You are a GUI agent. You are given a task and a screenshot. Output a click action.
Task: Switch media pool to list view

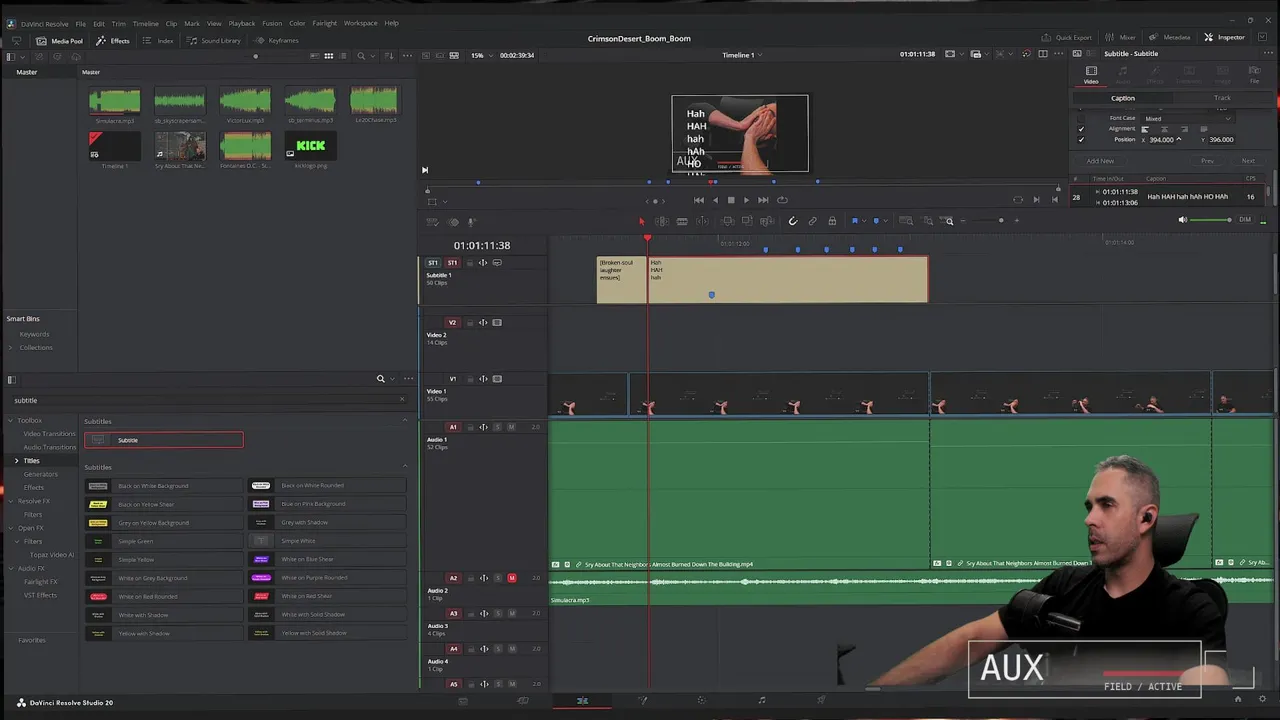tap(343, 56)
